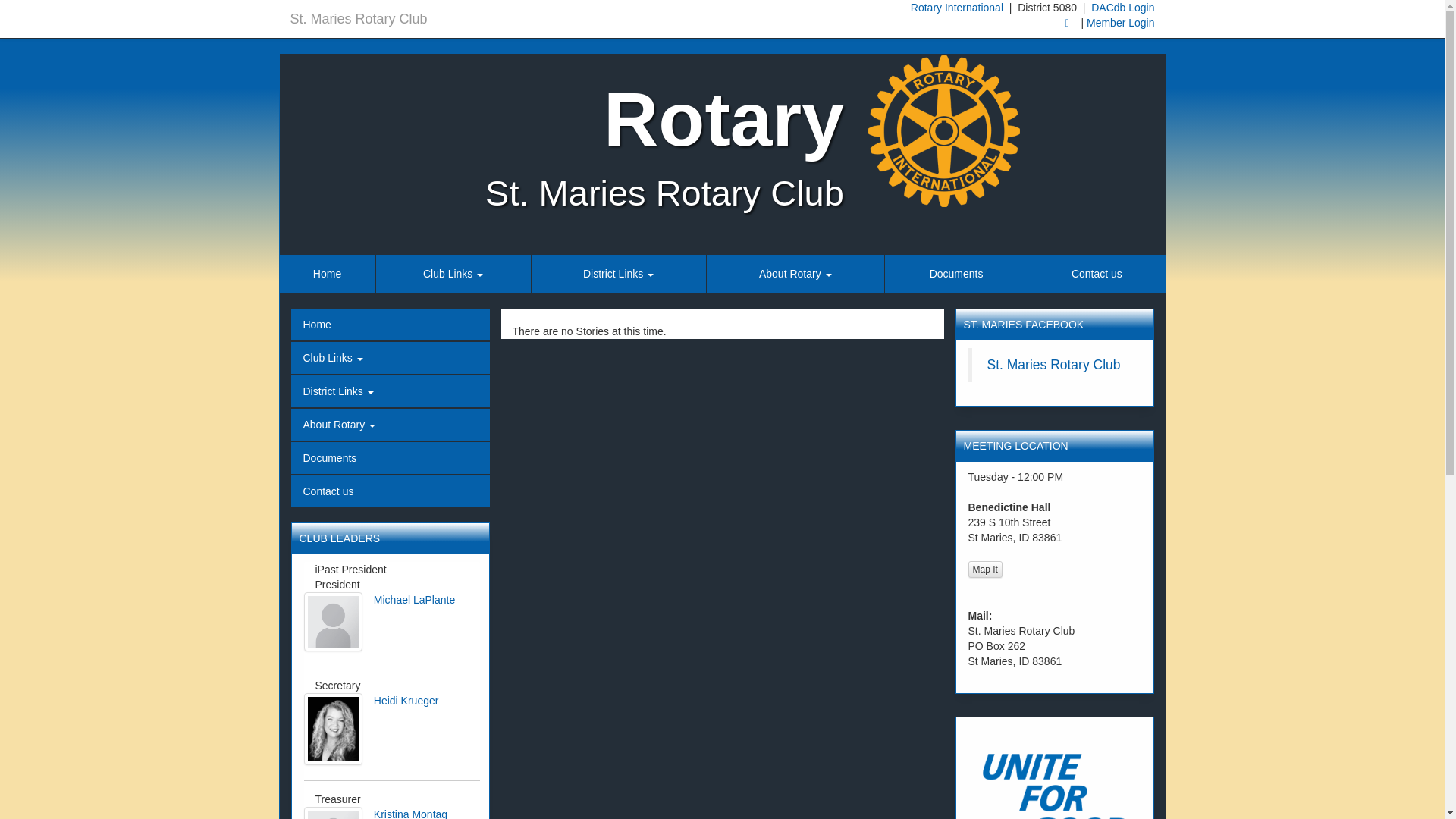
Task: Click St. Maries Rotary Club header title
Action: coord(358,19)
